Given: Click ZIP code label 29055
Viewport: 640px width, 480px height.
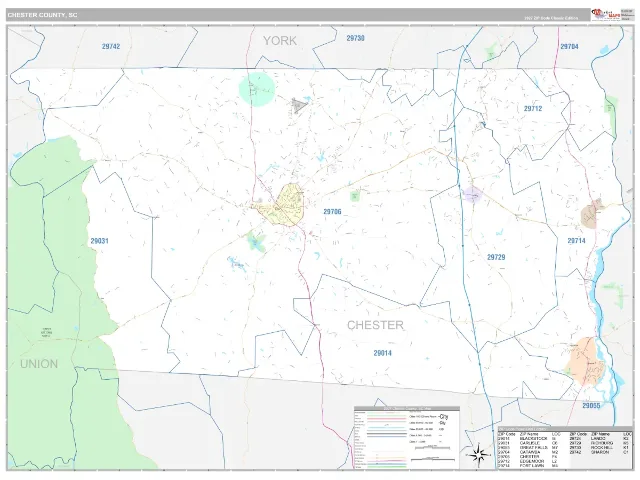Looking at the screenshot, I should pyautogui.click(x=591, y=406).
